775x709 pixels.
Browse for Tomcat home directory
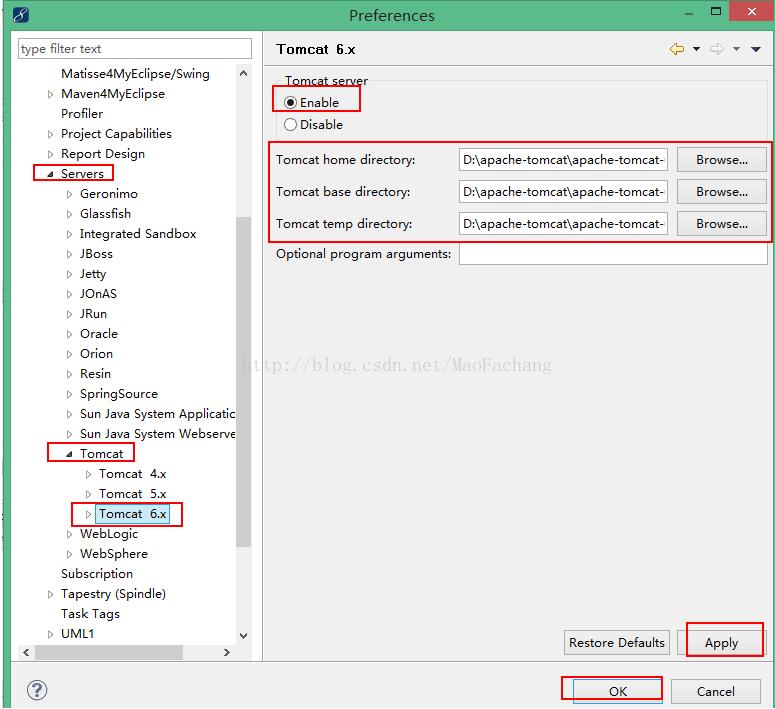click(721, 160)
